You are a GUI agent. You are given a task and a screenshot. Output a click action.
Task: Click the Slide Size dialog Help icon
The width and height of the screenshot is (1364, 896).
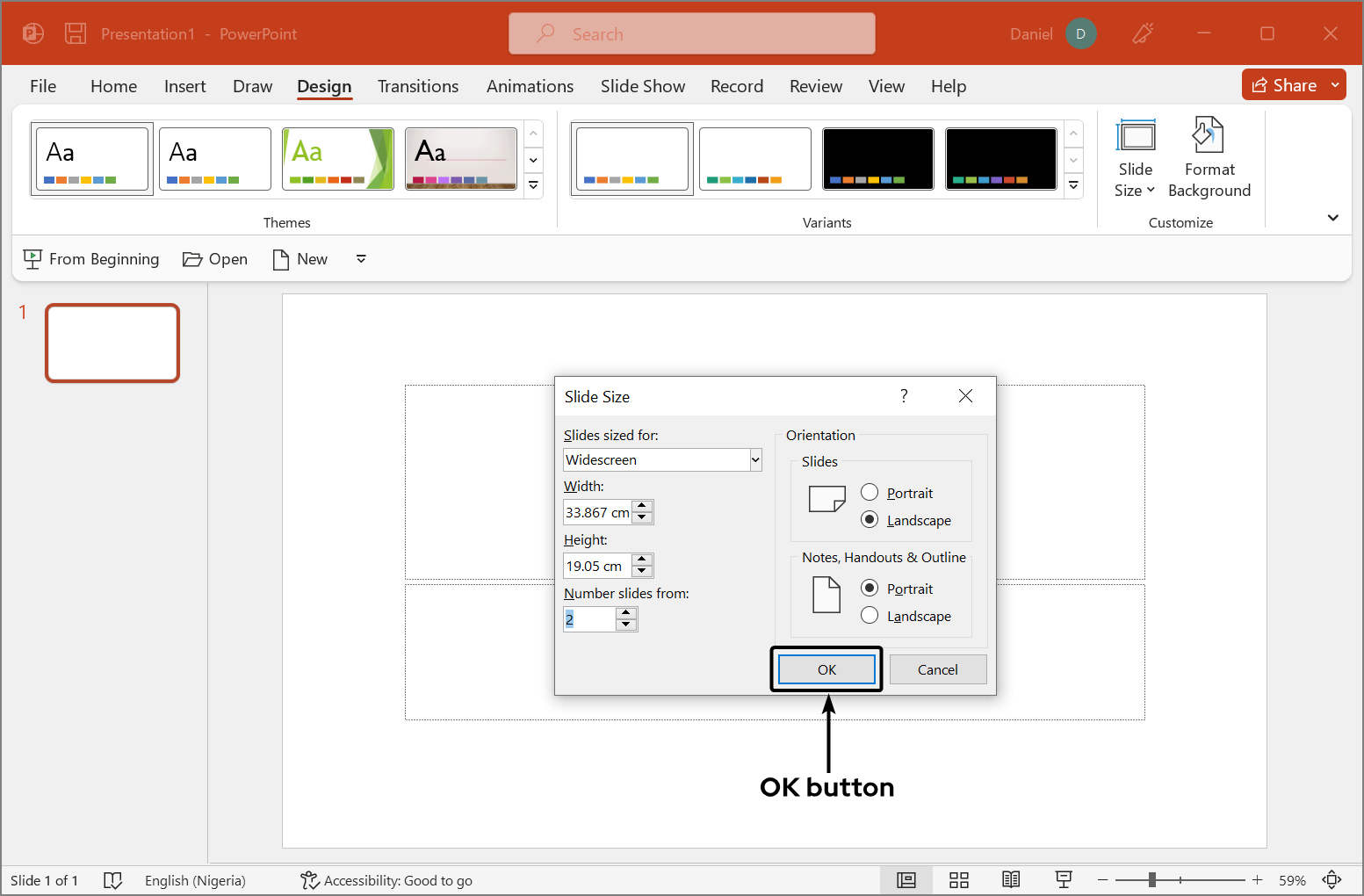904,396
